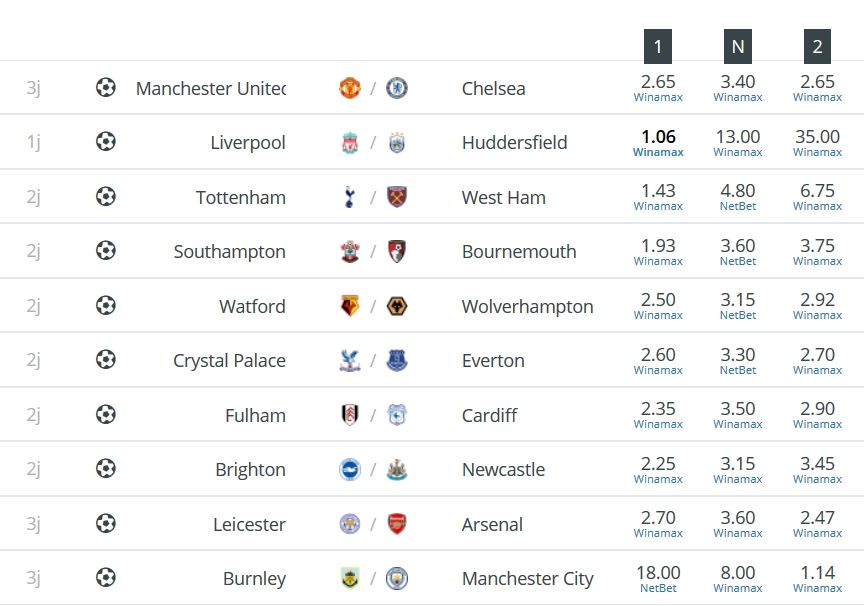The image size is (864, 606).
Task: Click the Wolverhampton club crest
Action: pos(397,306)
